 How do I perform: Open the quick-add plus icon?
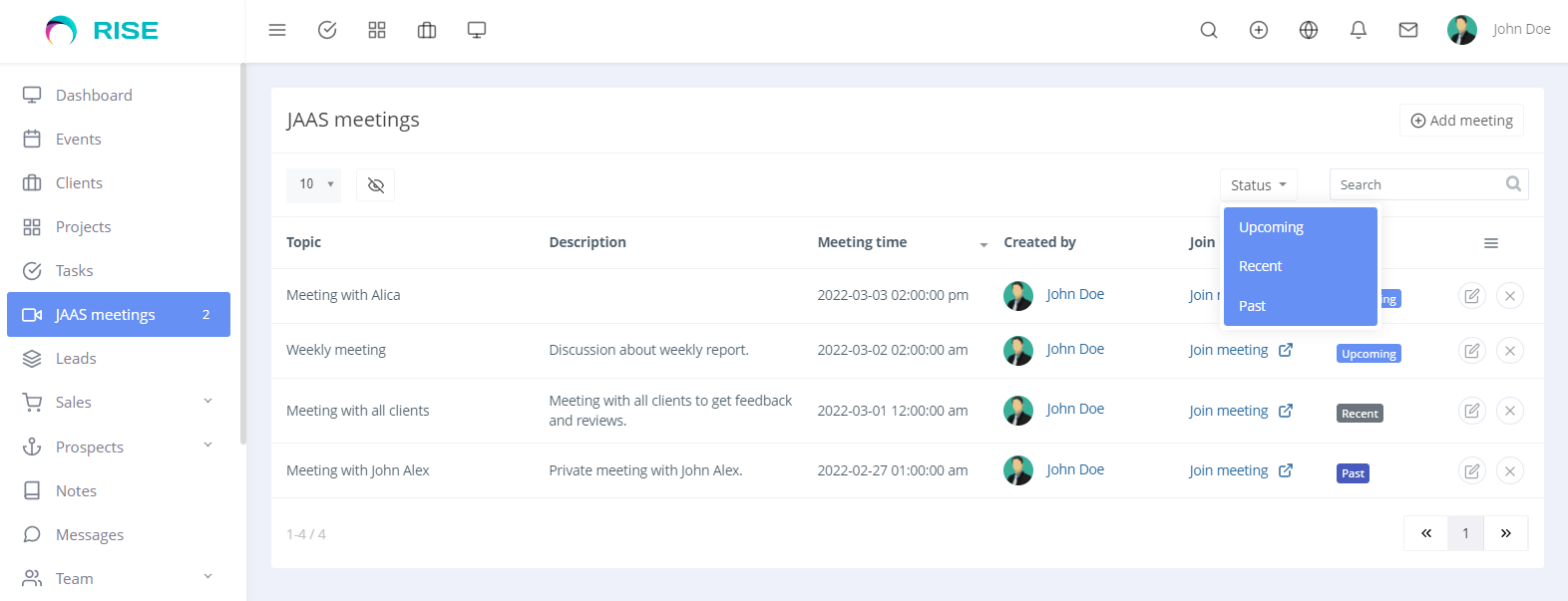pos(1258,30)
